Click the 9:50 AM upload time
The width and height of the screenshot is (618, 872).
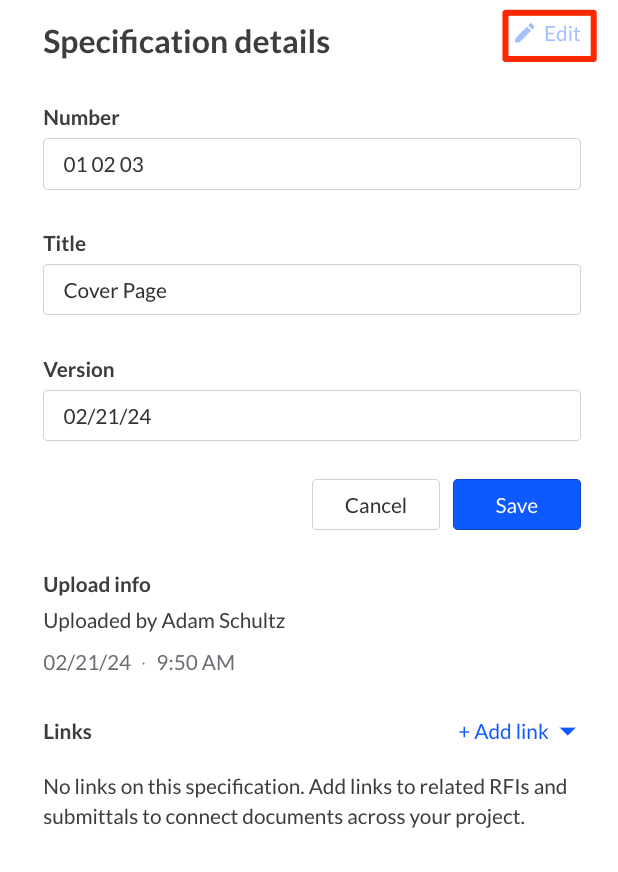(194, 662)
